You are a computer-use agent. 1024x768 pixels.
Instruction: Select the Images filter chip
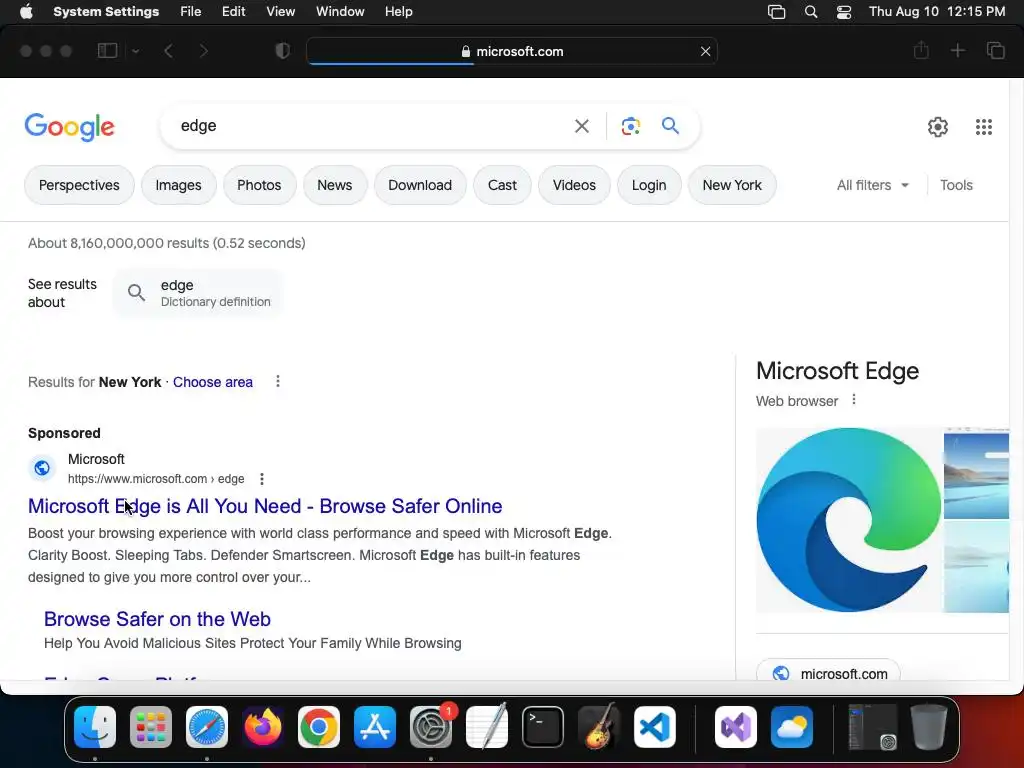[178, 185]
